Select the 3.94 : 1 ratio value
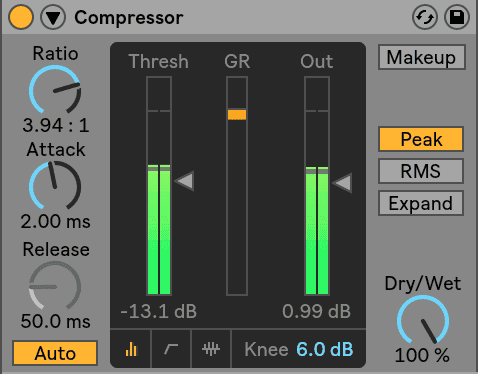Viewport: 478px width, 374px height. [56, 125]
